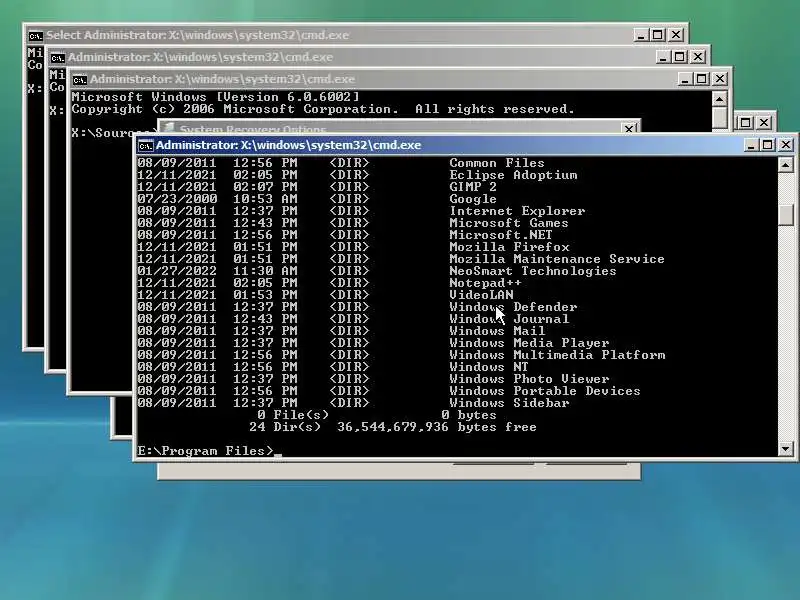Click the 'Windows NT' directory entry
This screenshot has width=800, height=600.
point(489,367)
